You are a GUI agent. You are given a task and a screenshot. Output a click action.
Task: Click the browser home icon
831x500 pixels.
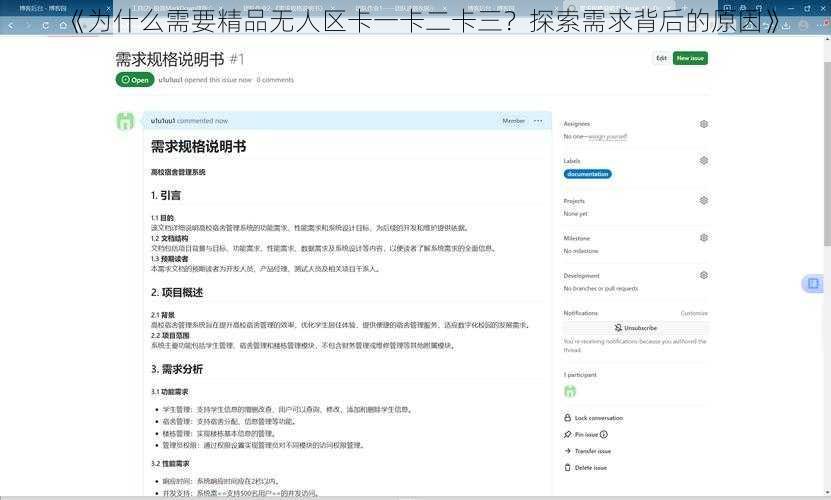pos(63,25)
